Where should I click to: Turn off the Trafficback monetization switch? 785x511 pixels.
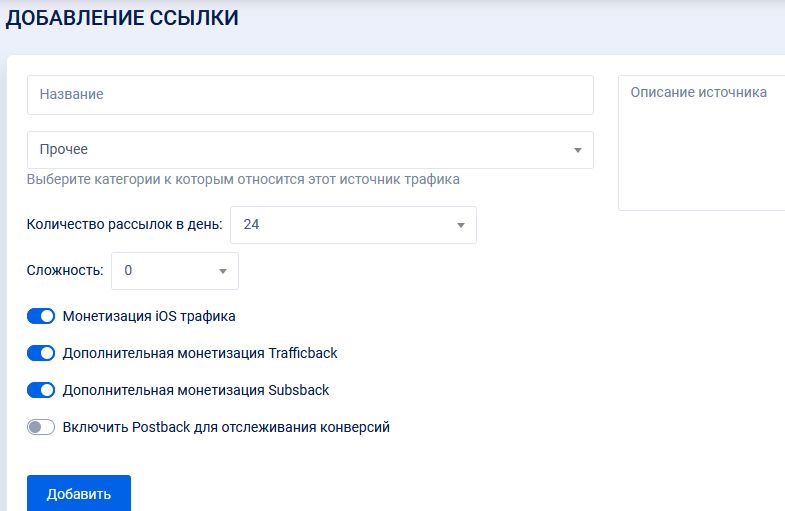click(41, 353)
